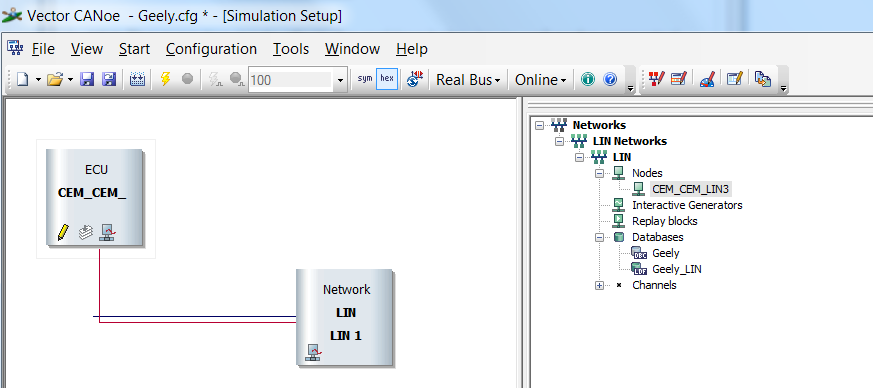Click the step value field showing 100

tap(290, 80)
